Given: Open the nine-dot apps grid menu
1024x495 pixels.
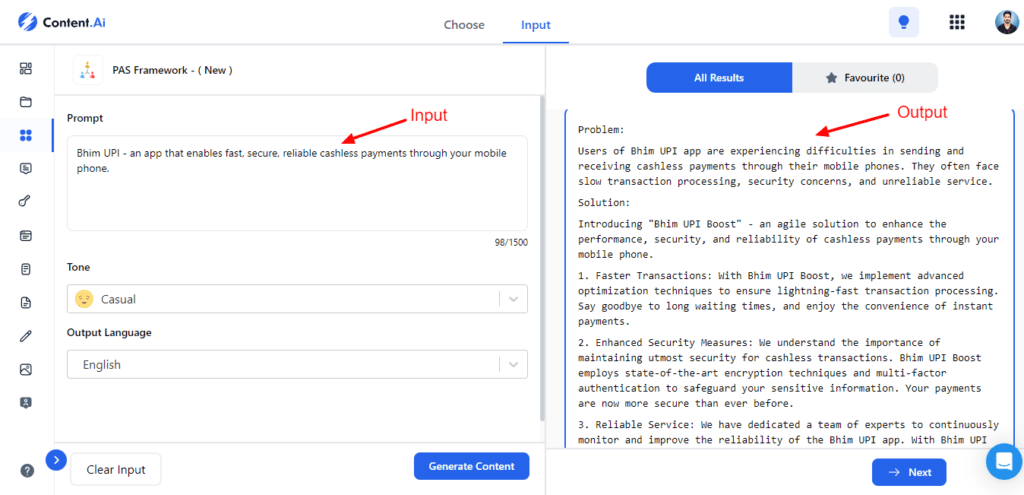Looking at the screenshot, I should [957, 22].
